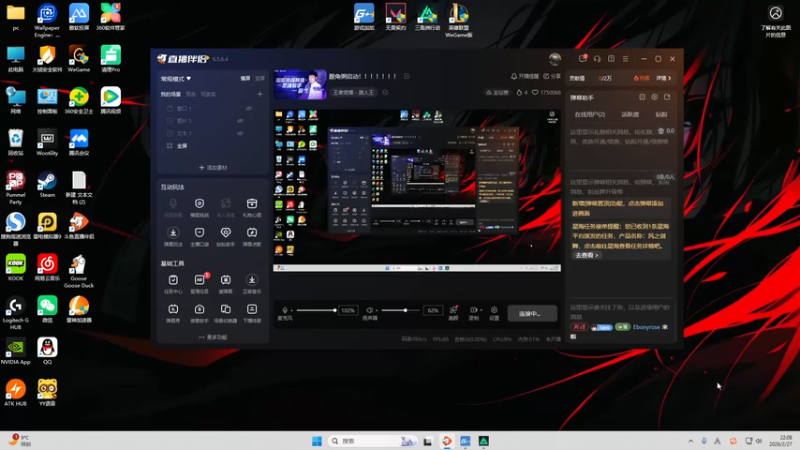Expand the 常规模式 mode dropdown

point(176,79)
